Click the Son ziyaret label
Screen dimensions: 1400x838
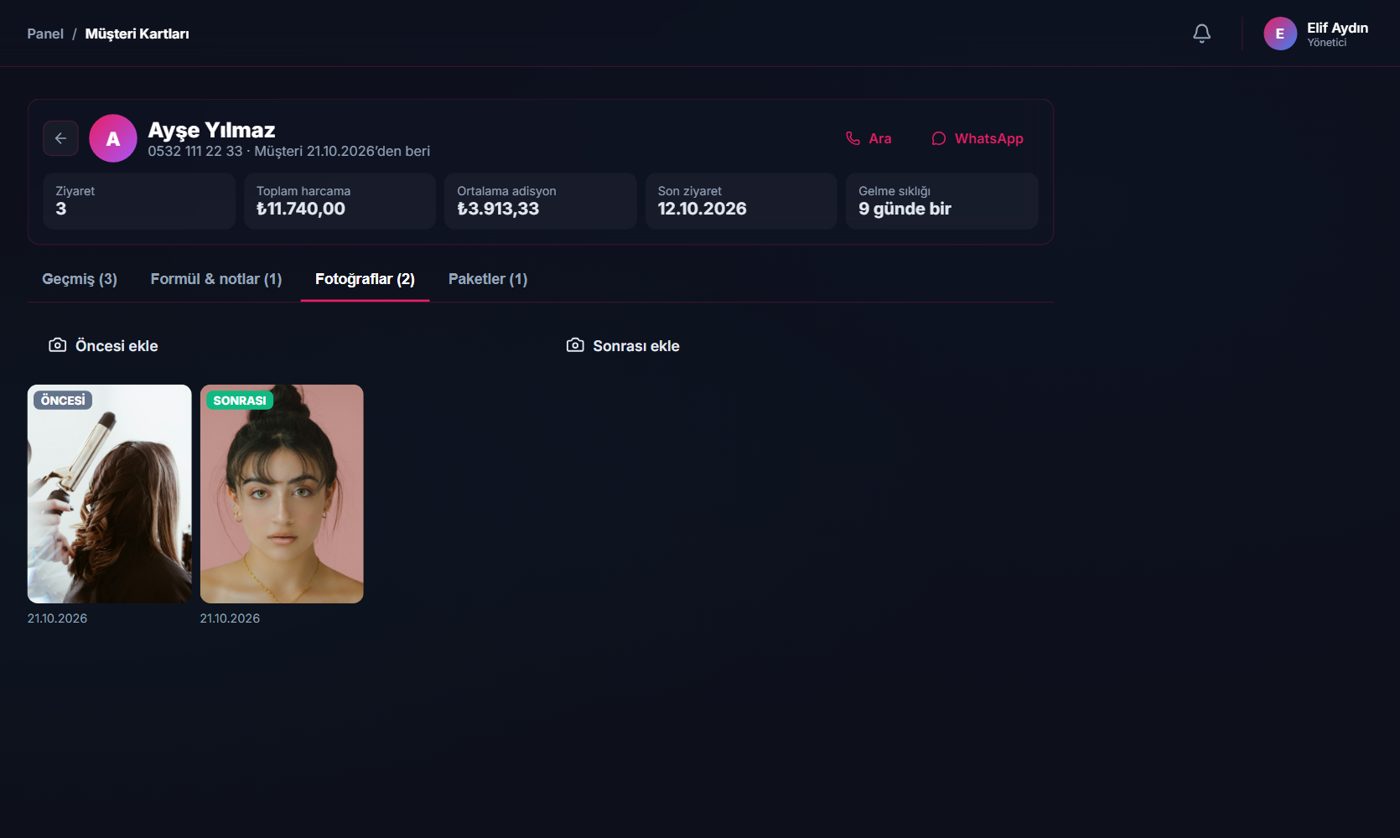pyautogui.click(x=690, y=191)
